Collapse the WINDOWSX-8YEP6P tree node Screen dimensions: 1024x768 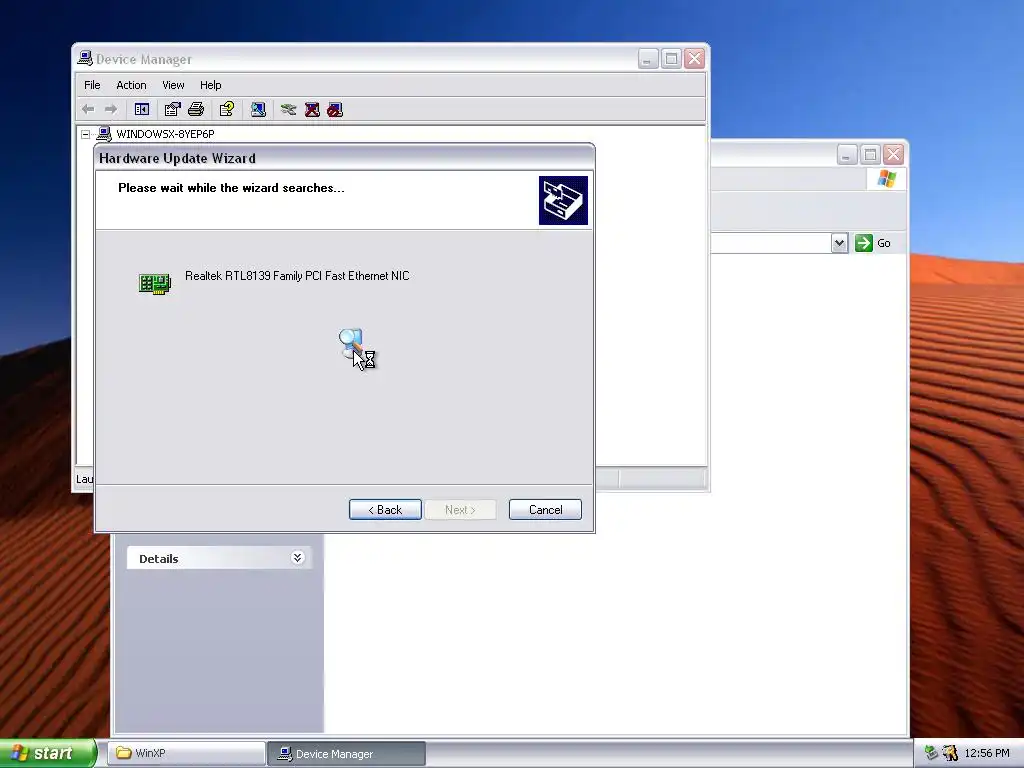point(86,134)
